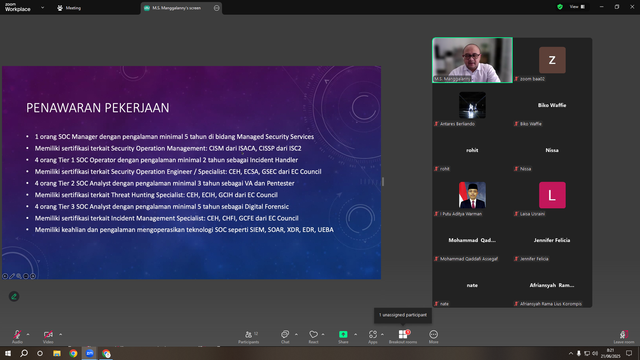Click the Tier 3 SOC Analyst bullet
The image size is (640, 360).
point(162,207)
